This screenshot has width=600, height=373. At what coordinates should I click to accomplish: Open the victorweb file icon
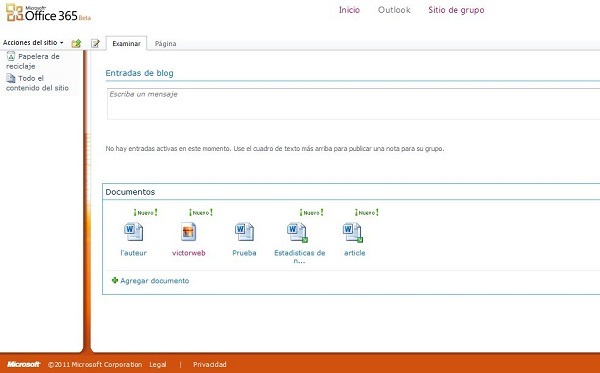coord(189,232)
